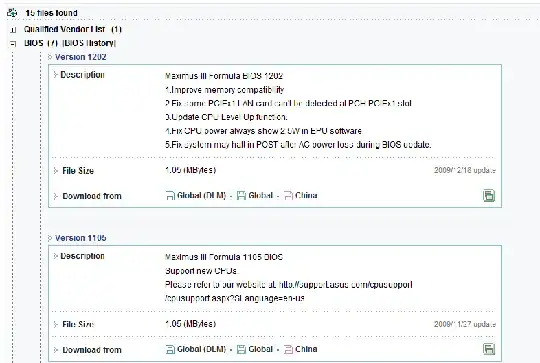The image size is (540, 363).
Task: Download Version 1105 from Global server
Action: pos(260,349)
